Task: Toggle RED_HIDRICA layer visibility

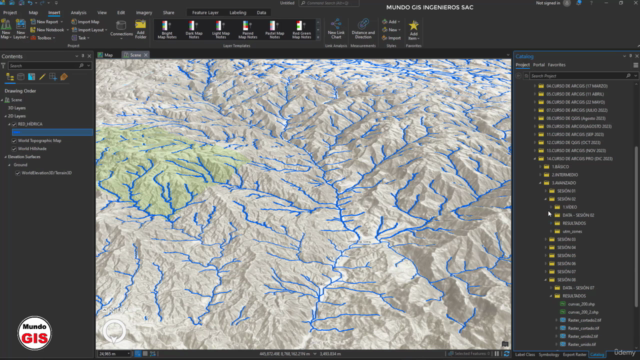Action: (14, 124)
